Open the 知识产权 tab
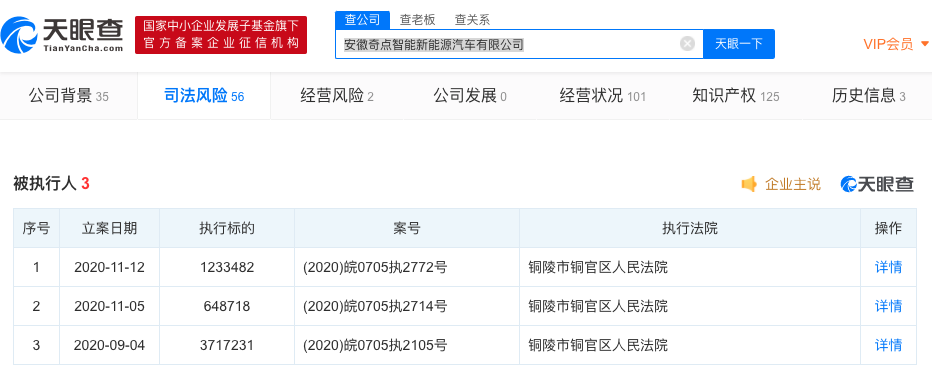This screenshot has width=932, height=382. tap(735, 96)
